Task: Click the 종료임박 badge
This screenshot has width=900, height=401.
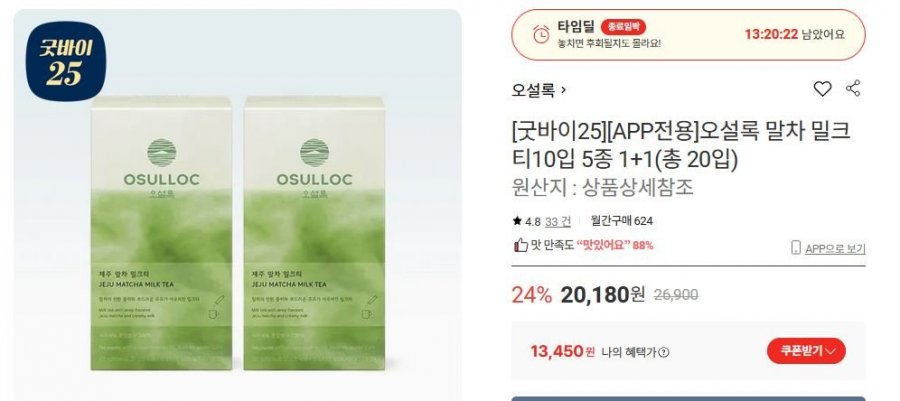Action: (623, 26)
